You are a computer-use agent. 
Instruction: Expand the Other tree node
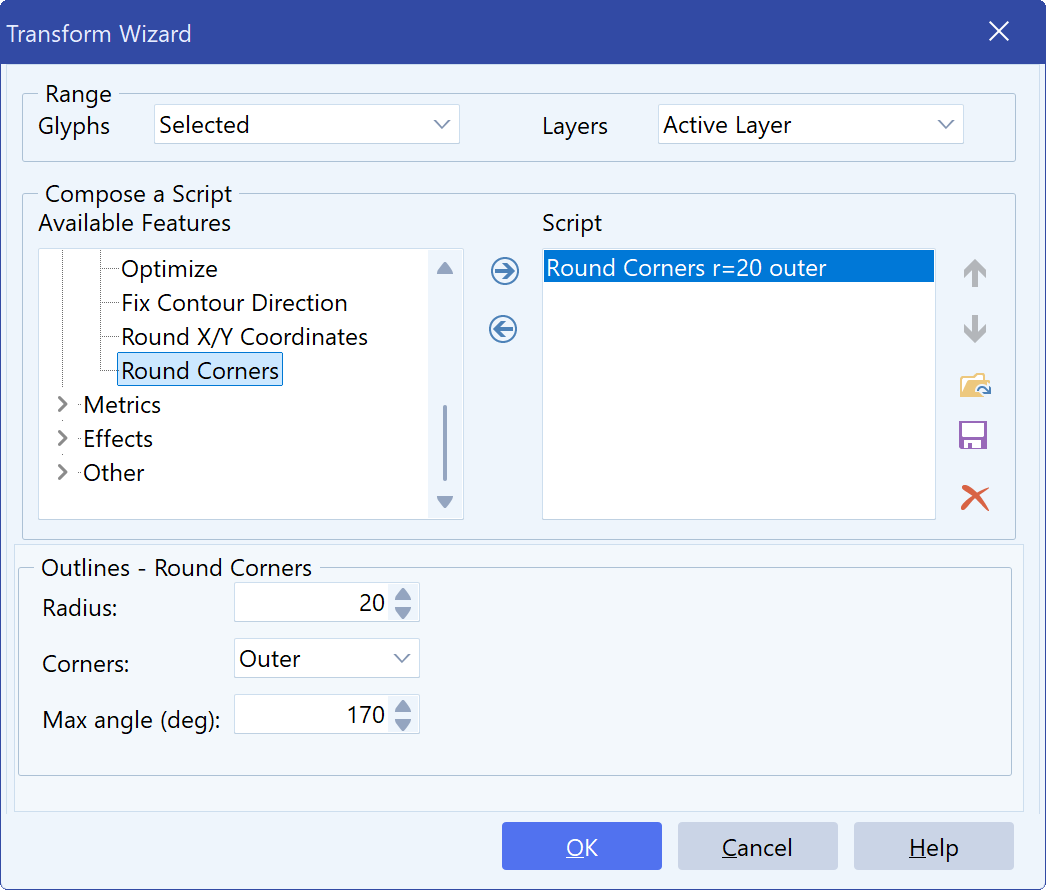(62, 472)
